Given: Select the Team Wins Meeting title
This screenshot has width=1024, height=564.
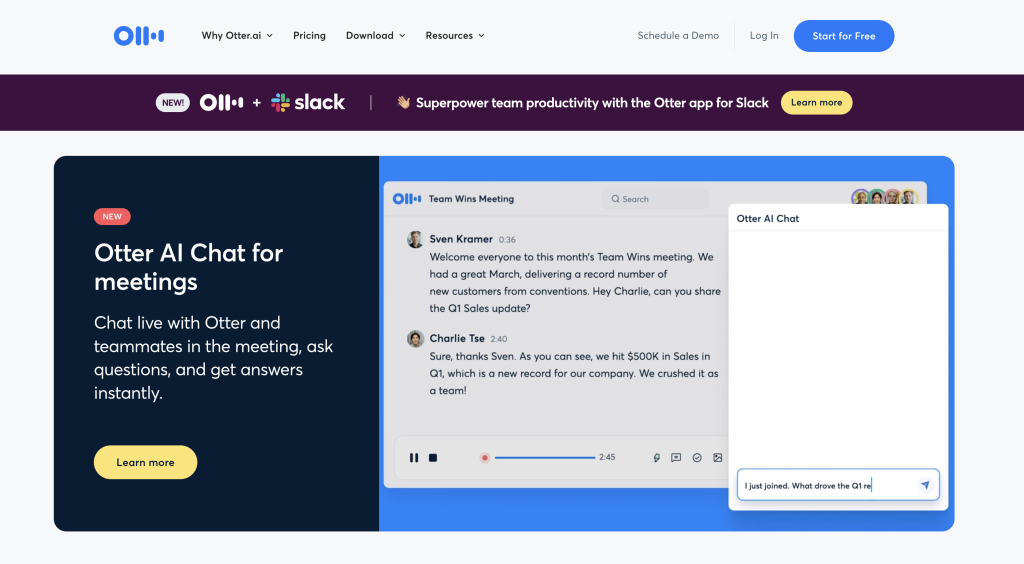Looking at the screenshot, I should [x=471, y=199].
